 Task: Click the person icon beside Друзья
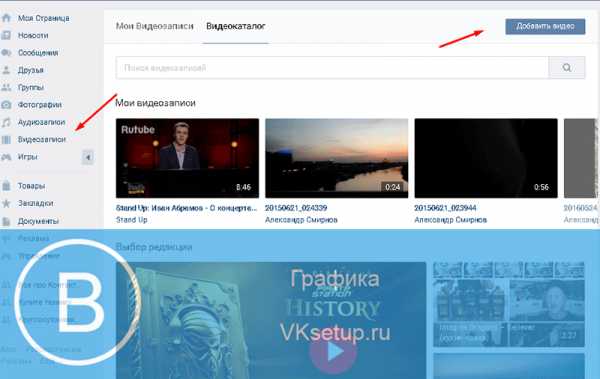[6, 70]
